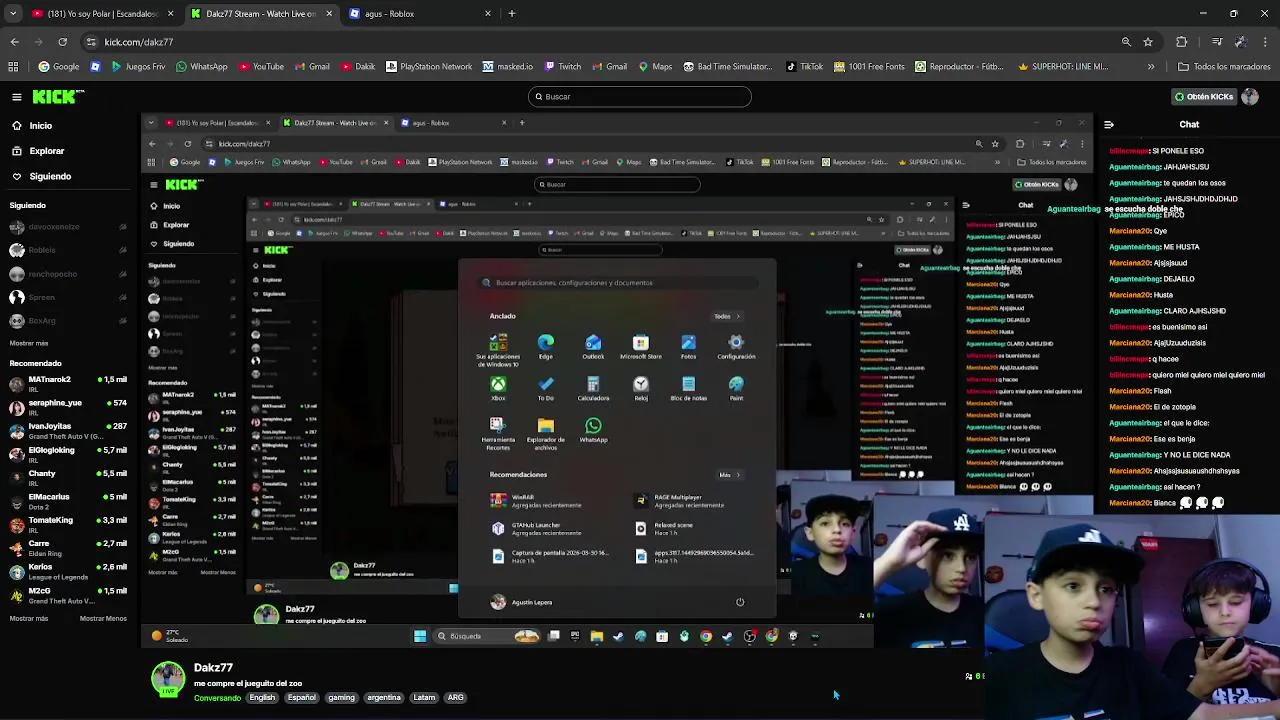Open recommended channel seraphine_yue

coord(67,407)
